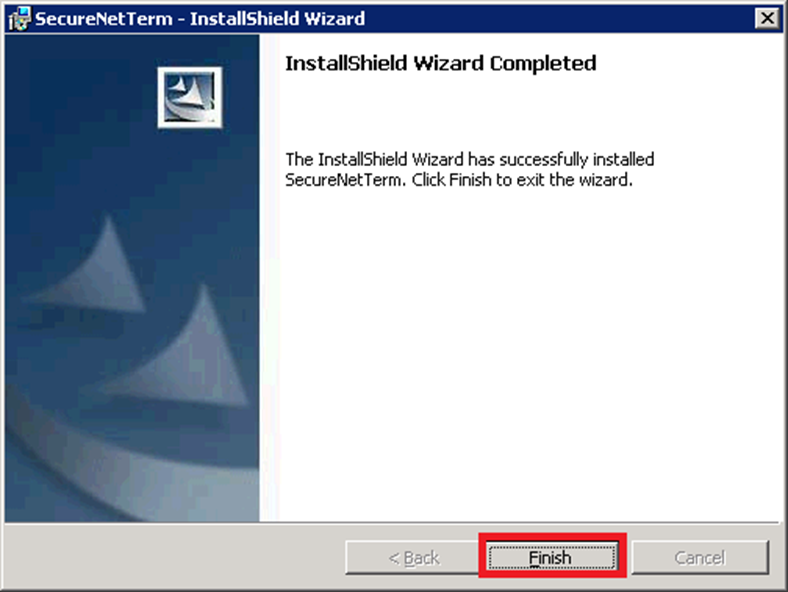Click the SecureNetTerm - InstallShield Wizard title text
The image size is (788, 592).
point(200,19)
